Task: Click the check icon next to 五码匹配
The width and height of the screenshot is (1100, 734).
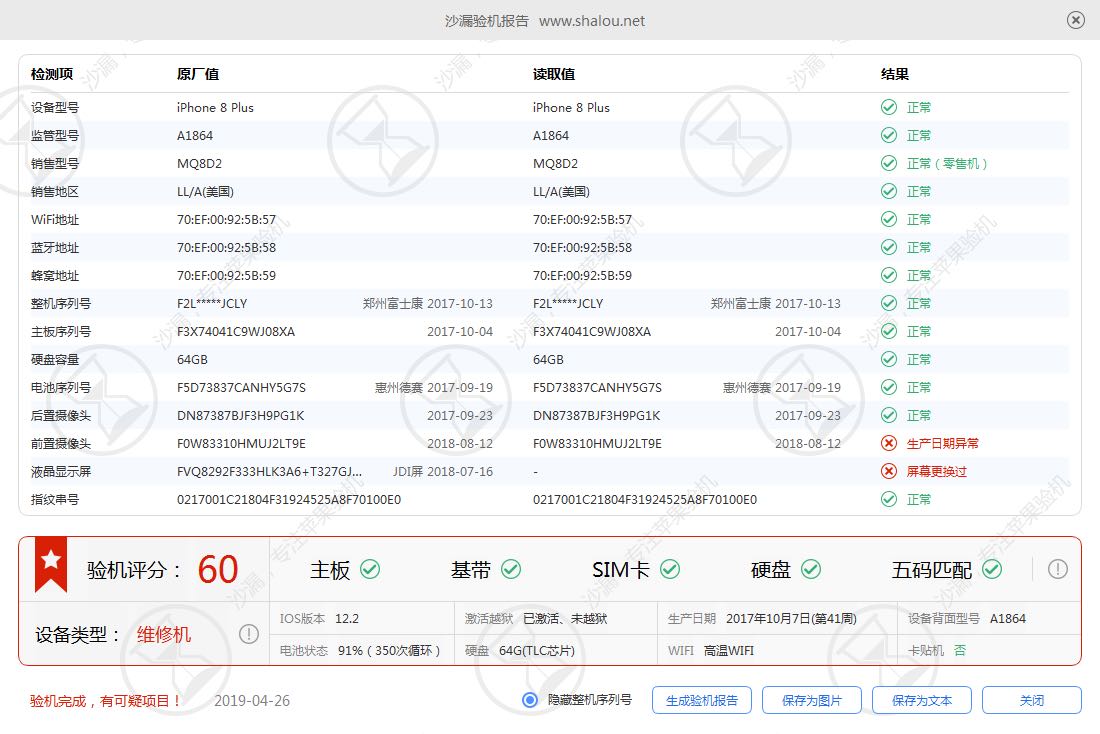Action: (992, 569)
